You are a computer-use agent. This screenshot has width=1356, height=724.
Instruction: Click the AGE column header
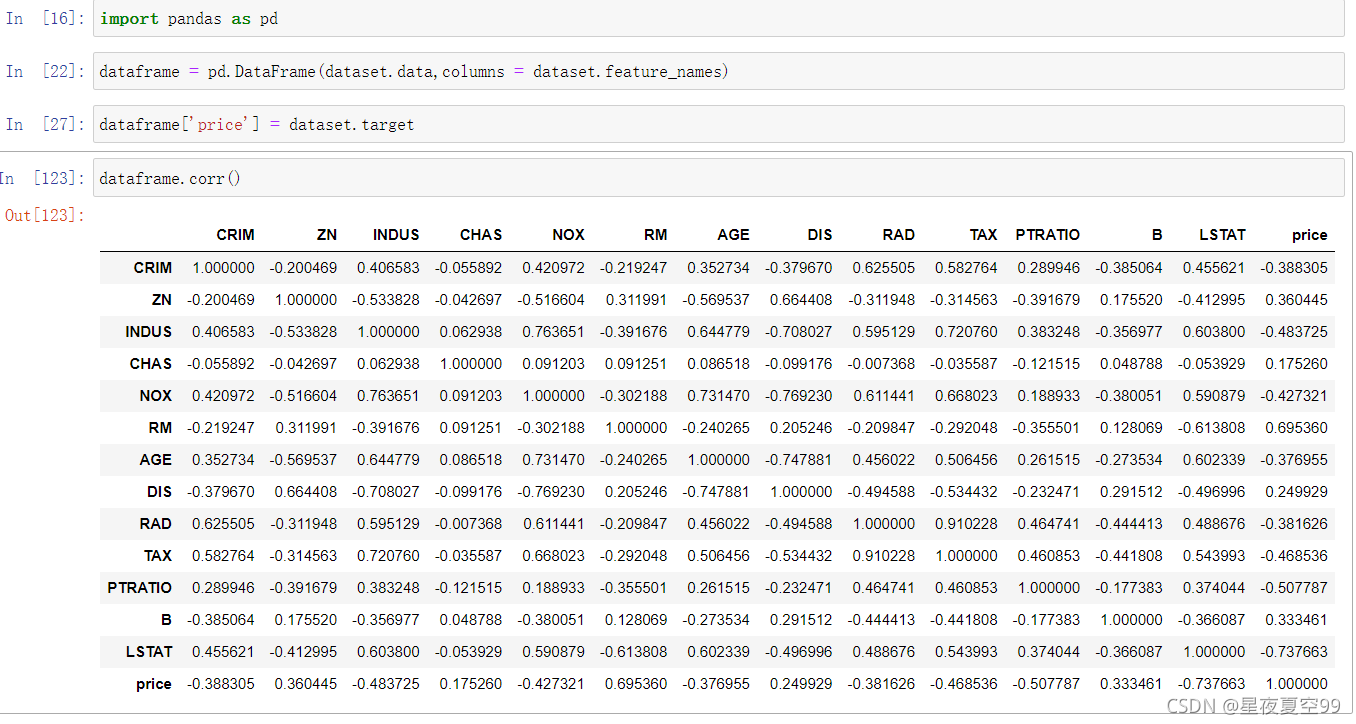[733, 235]
